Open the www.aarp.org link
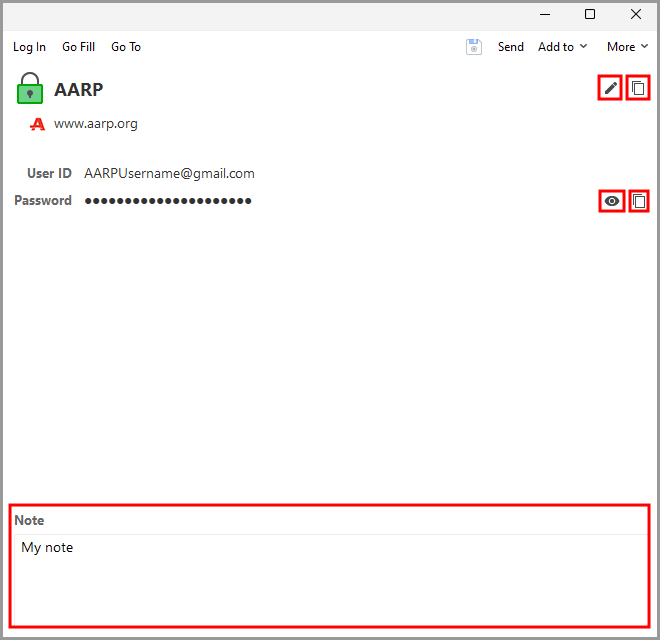 96,124
